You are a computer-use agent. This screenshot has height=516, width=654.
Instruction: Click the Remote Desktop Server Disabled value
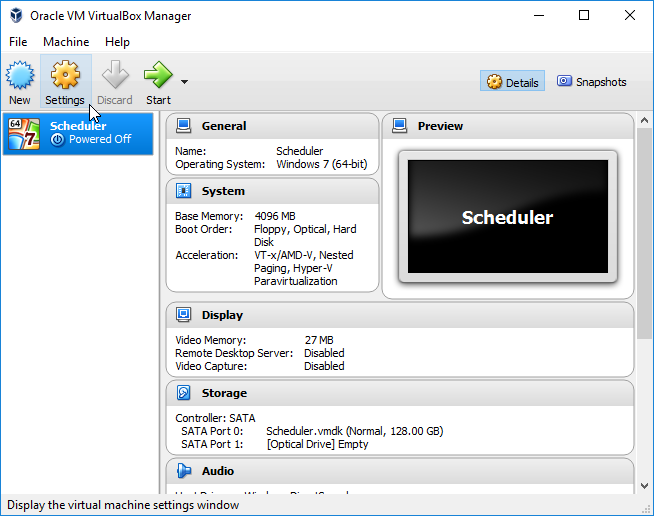click(324, 353)
